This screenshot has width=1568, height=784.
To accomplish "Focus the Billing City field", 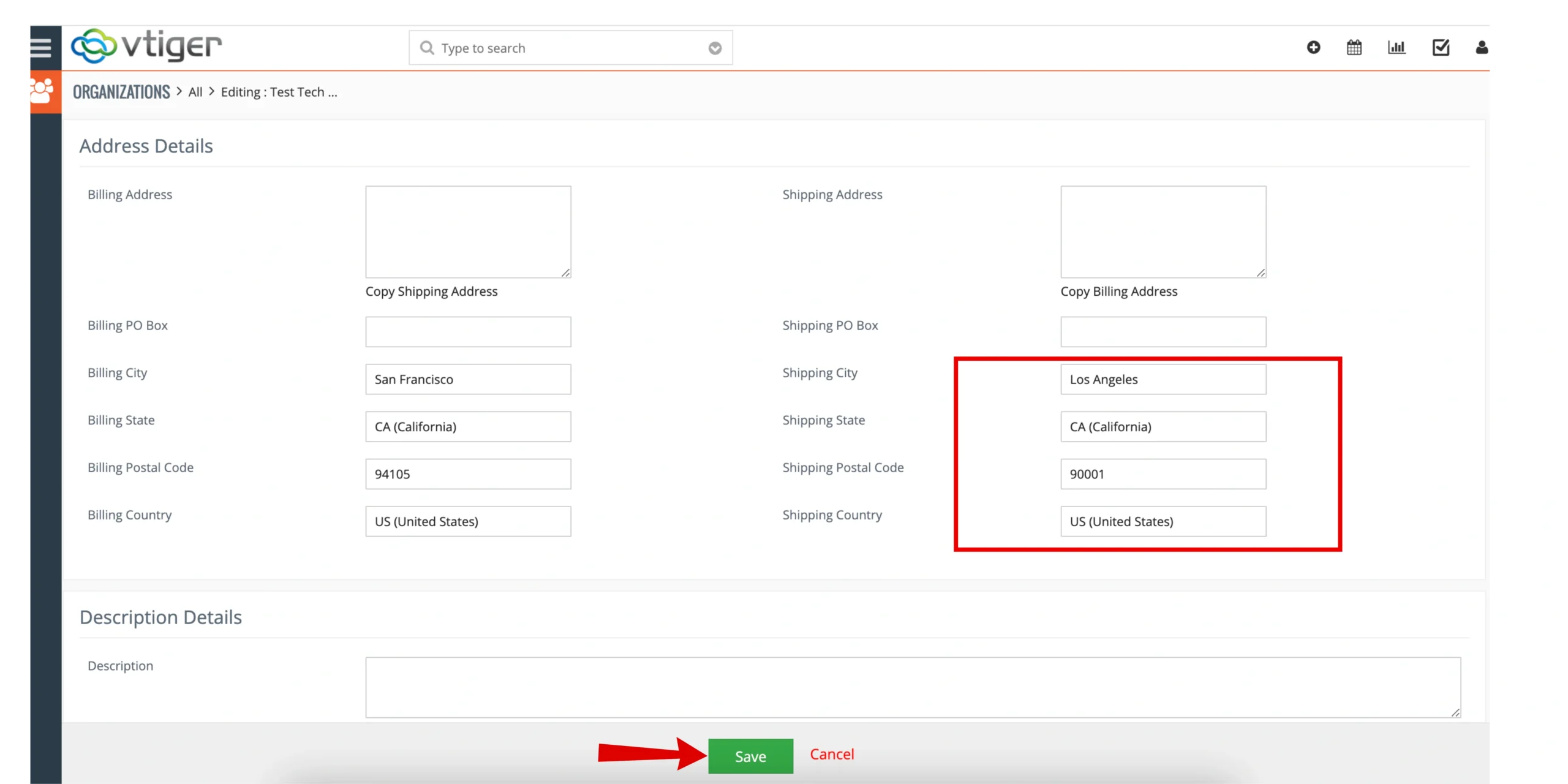I will [x=468, y=379].
